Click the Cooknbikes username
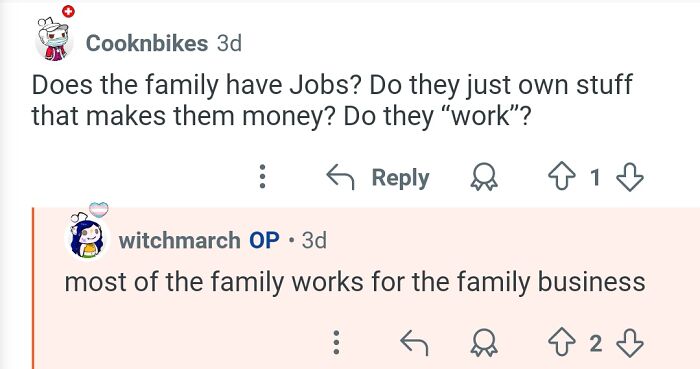Viewport: 700px width, 369px height. point(147,43)
